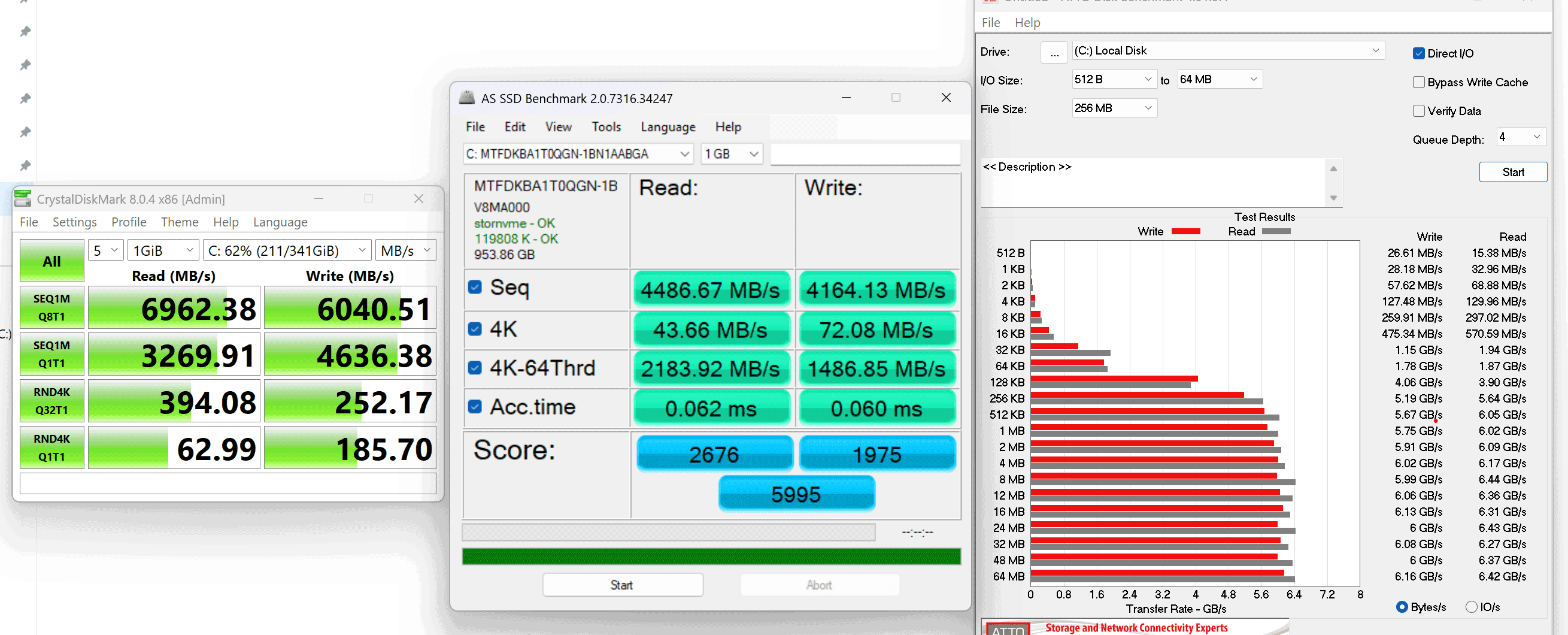Click the total score 5995
This screenshot has height=635, width=1568.
(x=796, y=494)
